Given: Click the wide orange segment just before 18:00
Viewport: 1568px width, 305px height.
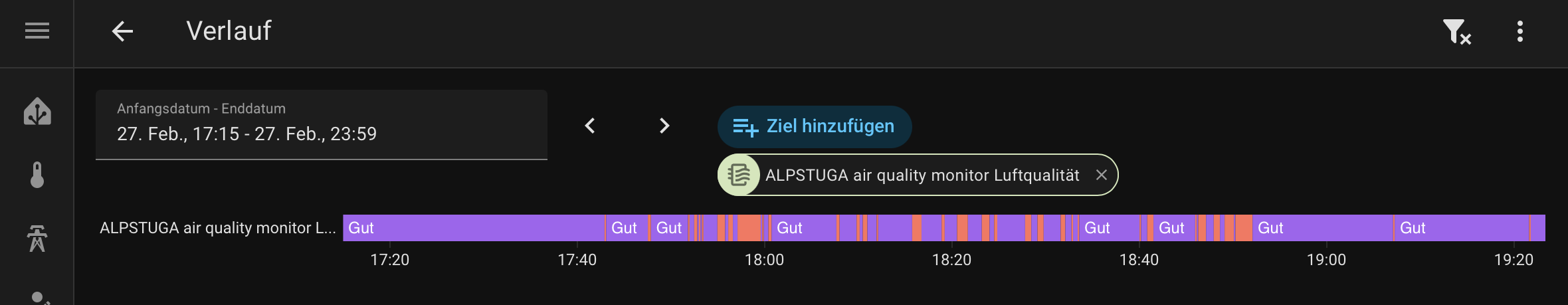Looking at the screenshot, I should (749, 228).
